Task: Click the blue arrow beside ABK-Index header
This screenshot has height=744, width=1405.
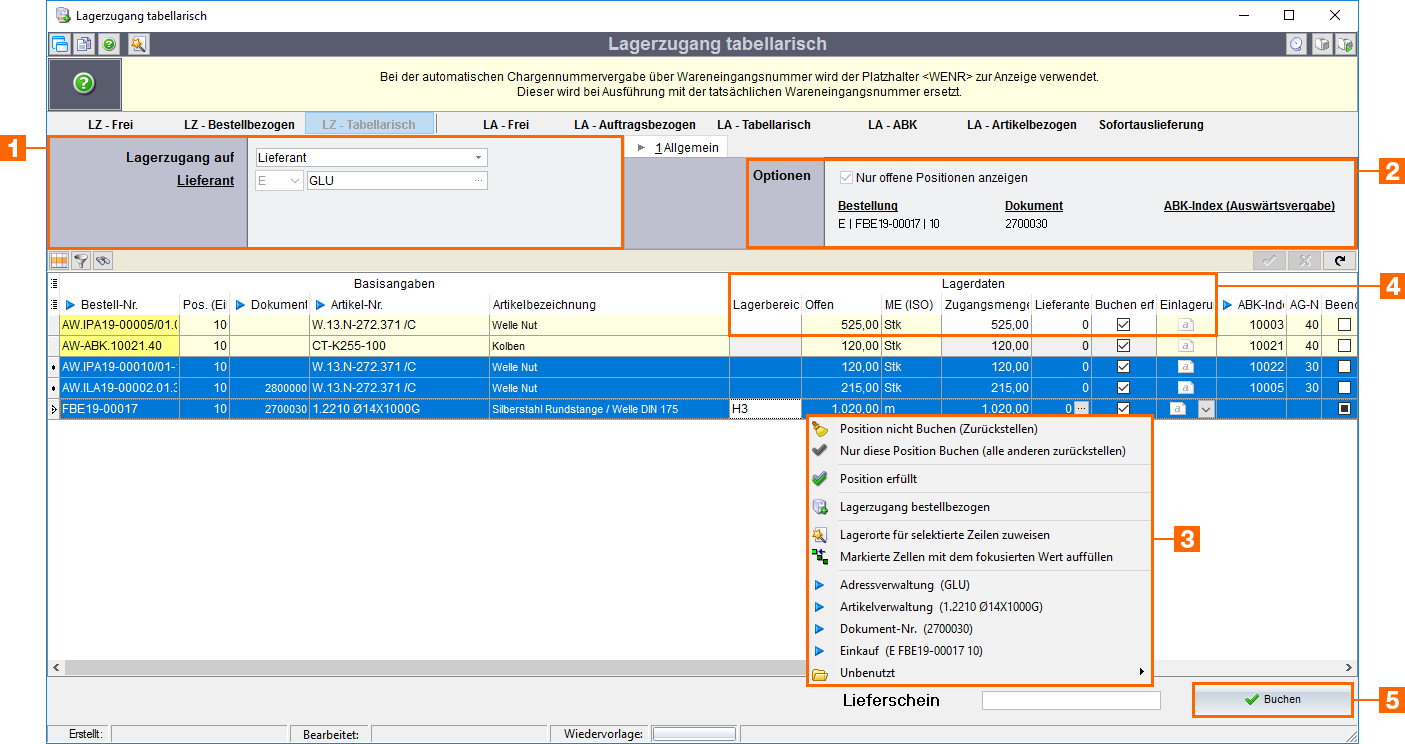Action: pyautogui.click(x=1227, y=305)
